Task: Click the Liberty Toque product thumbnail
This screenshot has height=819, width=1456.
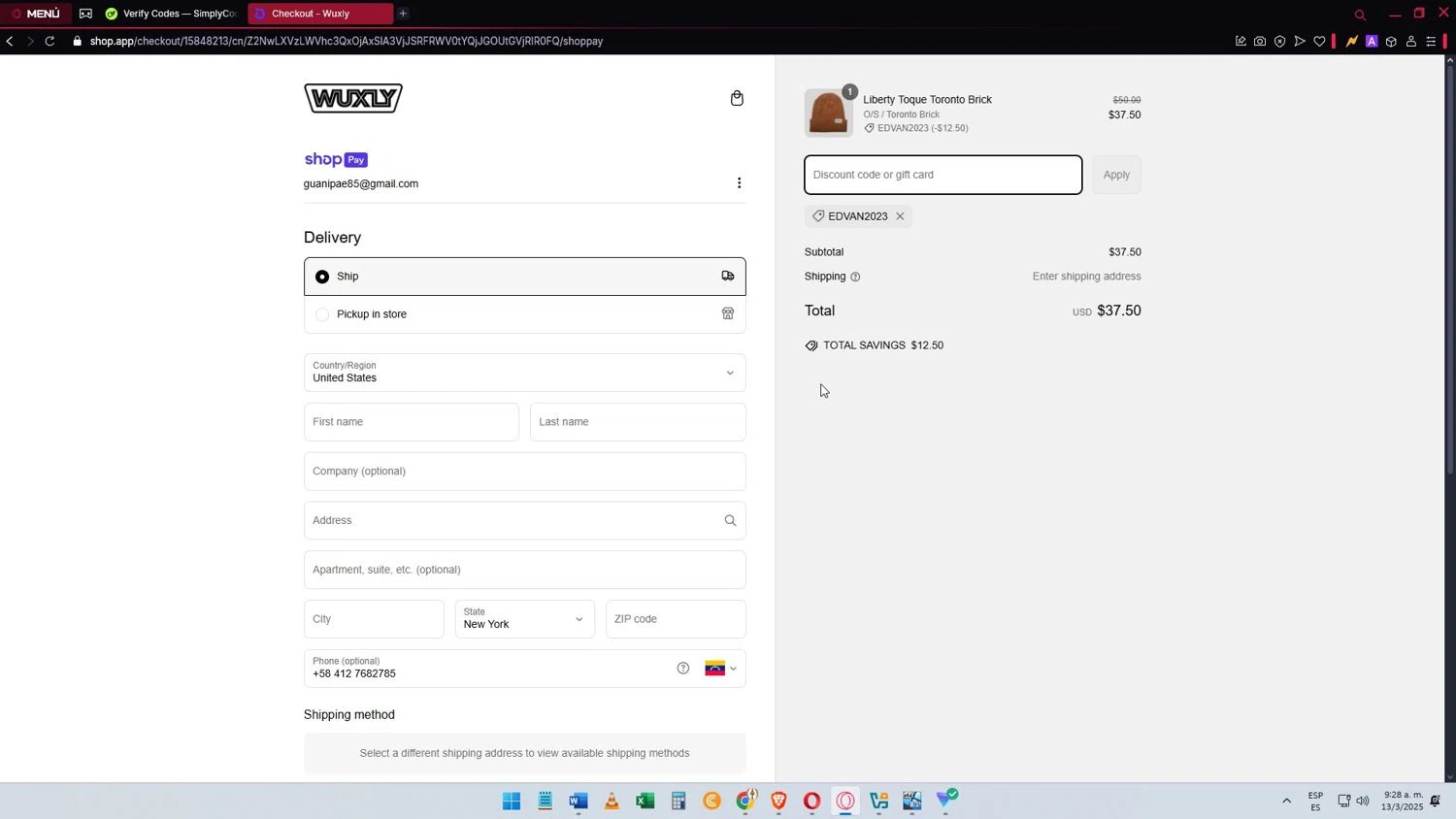Action: 828,114
